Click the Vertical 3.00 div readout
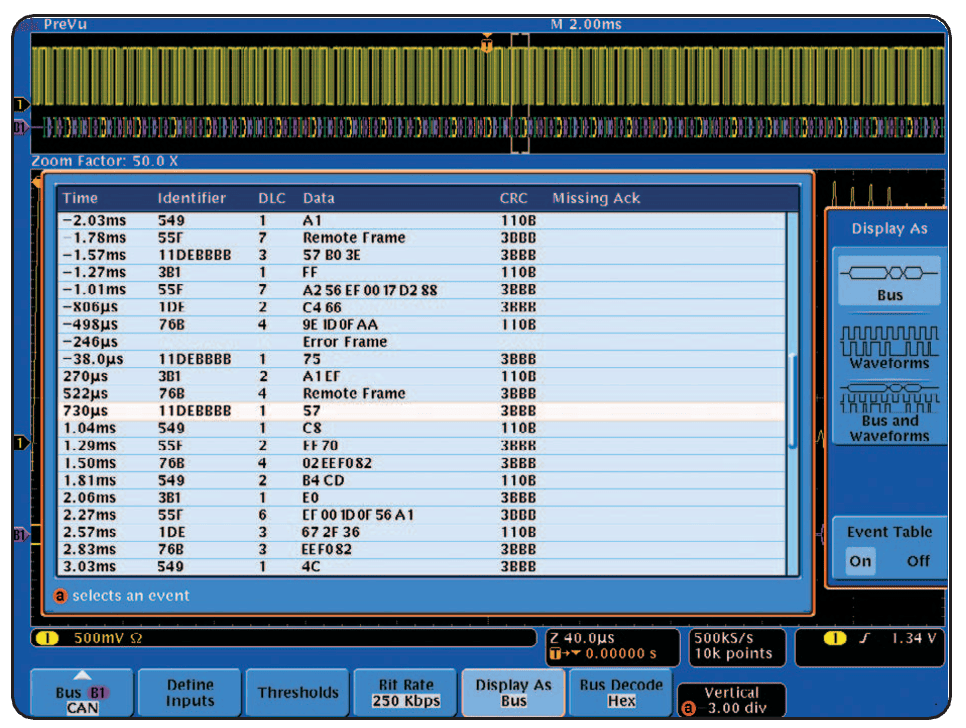Screen dimensions: 966x728 731,700
